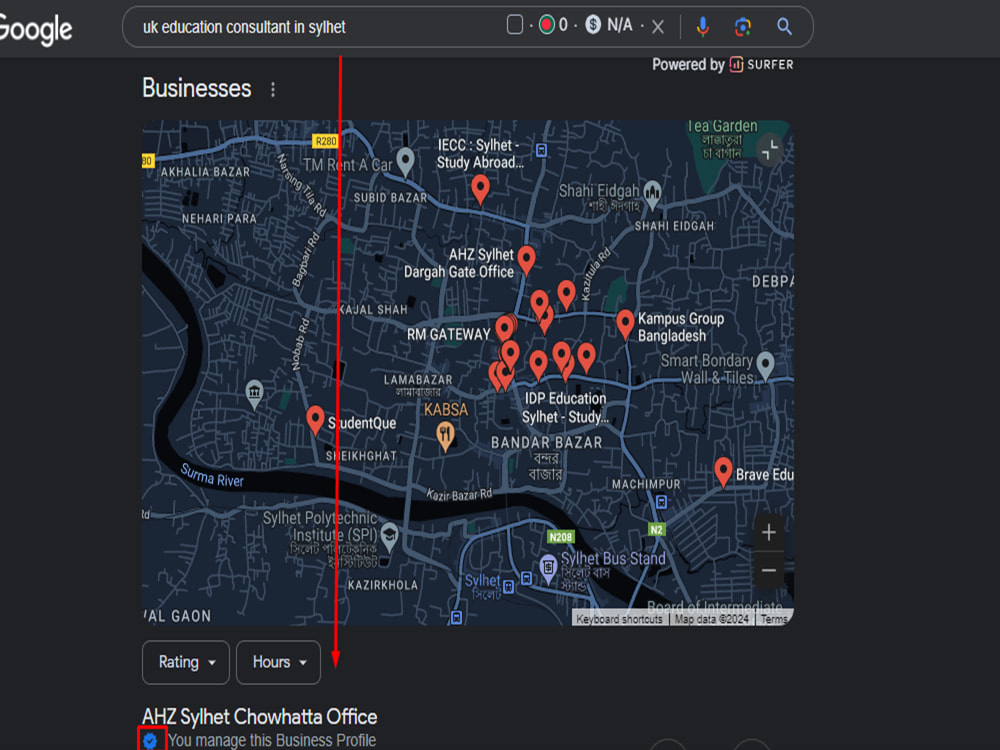Open the Hours filter dropdown
The width and height of the screenshot is (1000, 750).
(278, 662)
